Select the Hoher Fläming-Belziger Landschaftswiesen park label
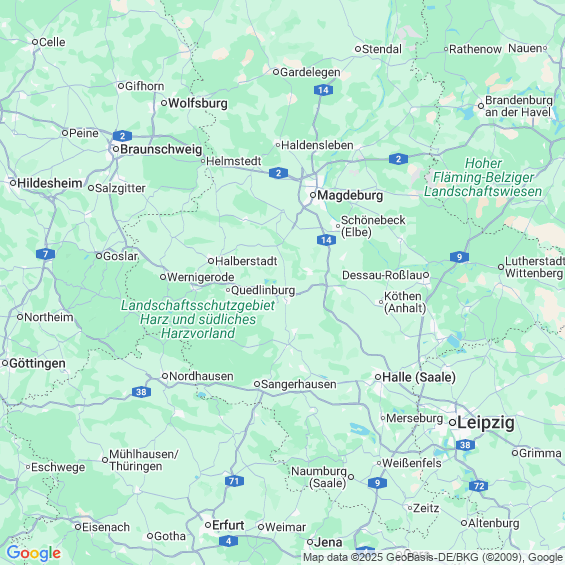This screenshot has width=565, height=565. tap(483, 177)
